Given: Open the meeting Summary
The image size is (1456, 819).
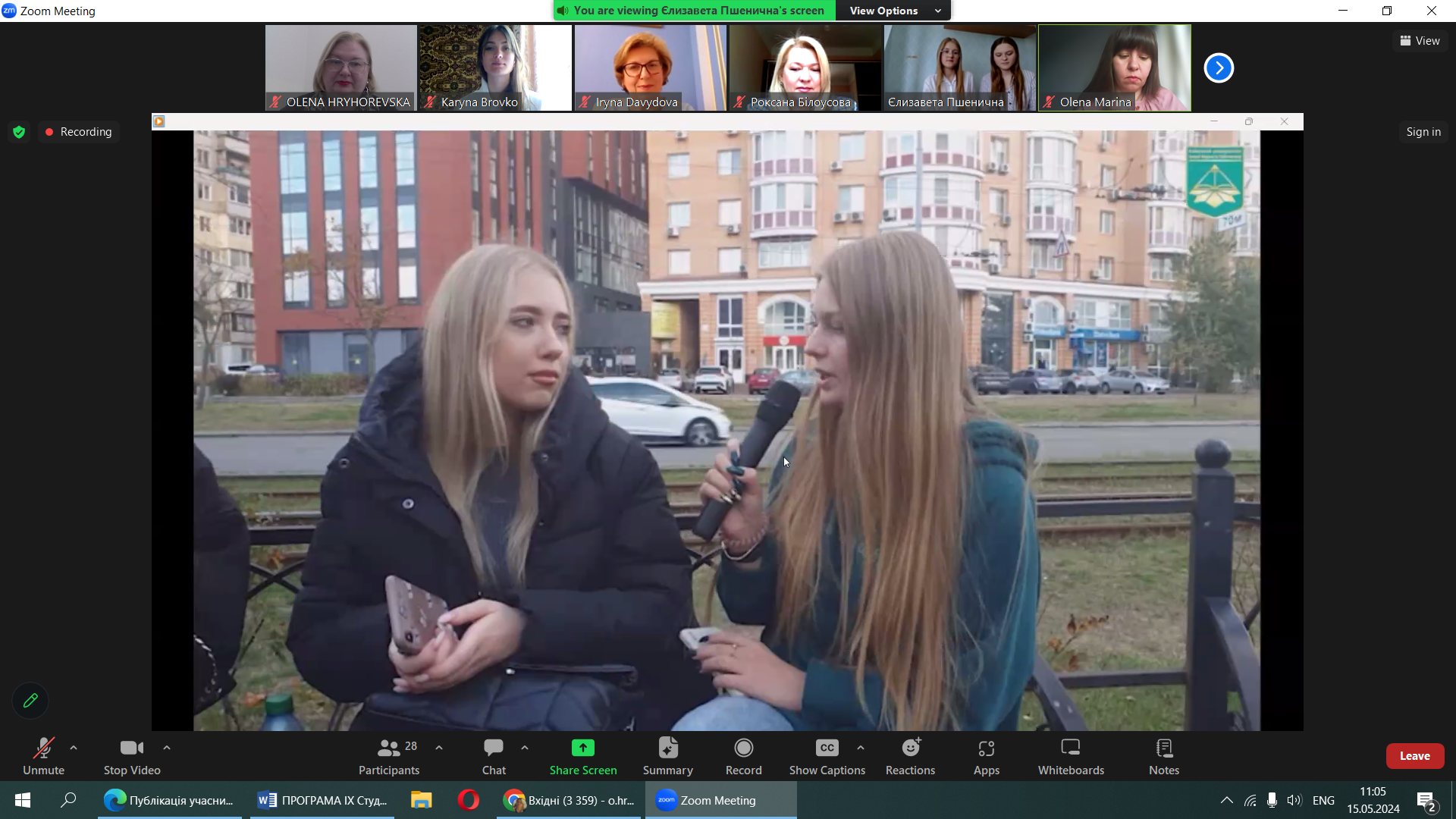Looking at the screenshot, I should (x=667, y=756).
